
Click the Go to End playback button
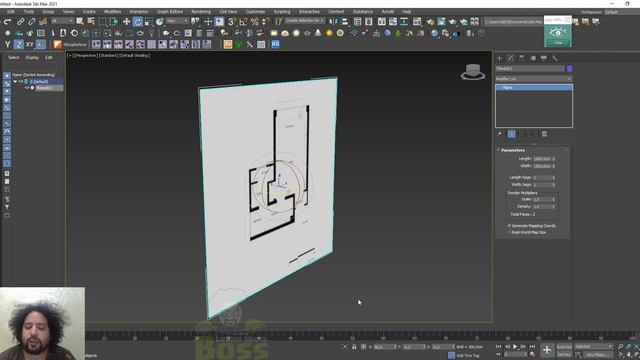(532, 347)
